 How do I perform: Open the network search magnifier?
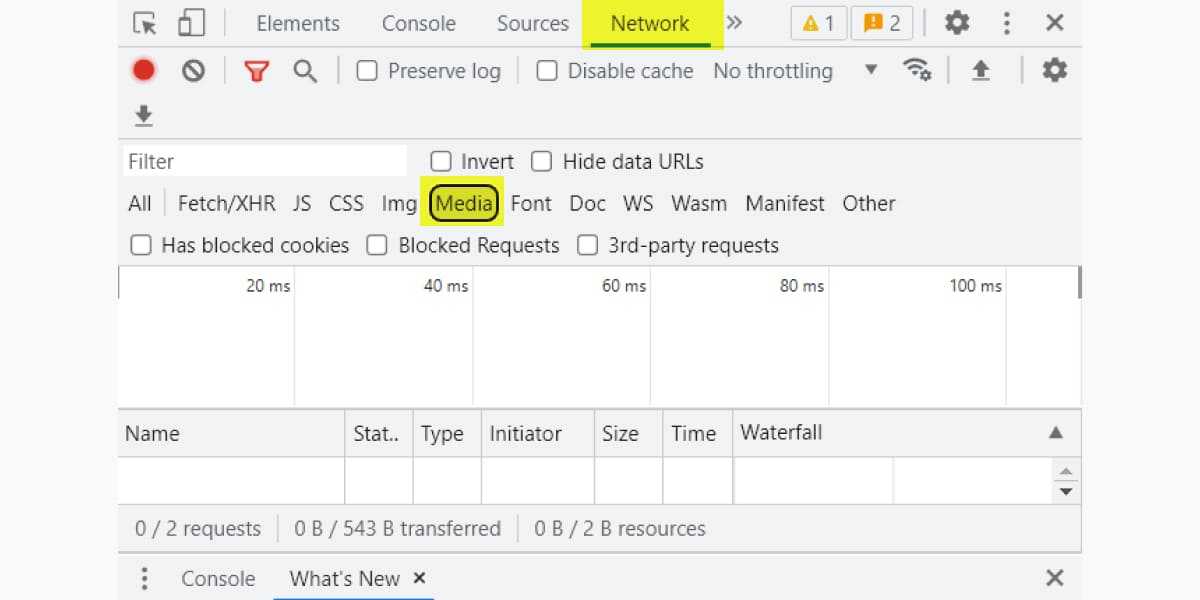[305, 70]
